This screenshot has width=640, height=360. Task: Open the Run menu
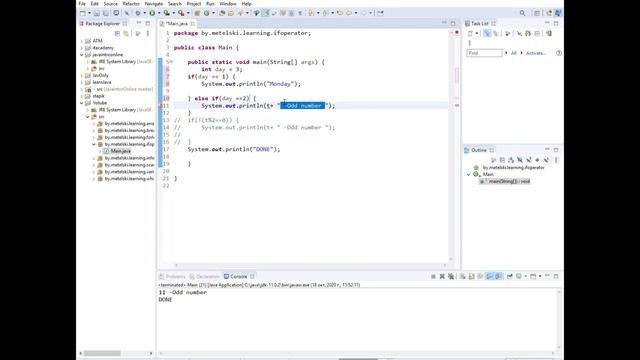pos(210,4)
